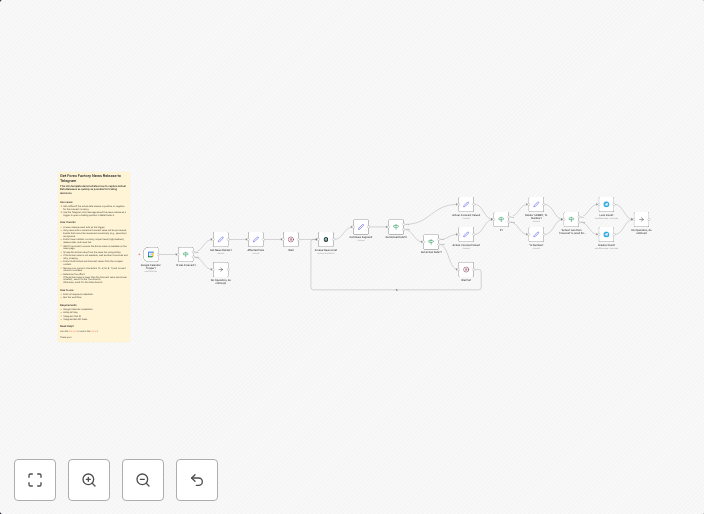
Task: Select the If node directly before the Telegram nodes
Action: coord(571,219)
